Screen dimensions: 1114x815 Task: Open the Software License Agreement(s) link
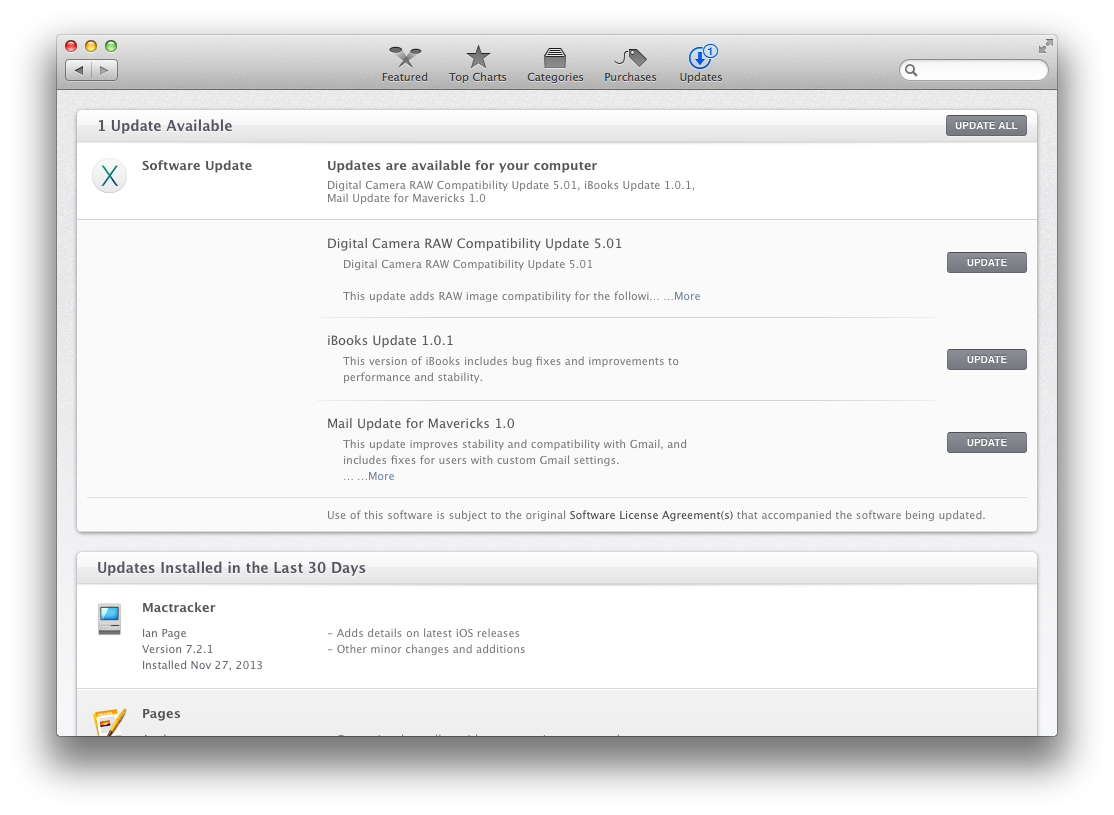[651, 515]
